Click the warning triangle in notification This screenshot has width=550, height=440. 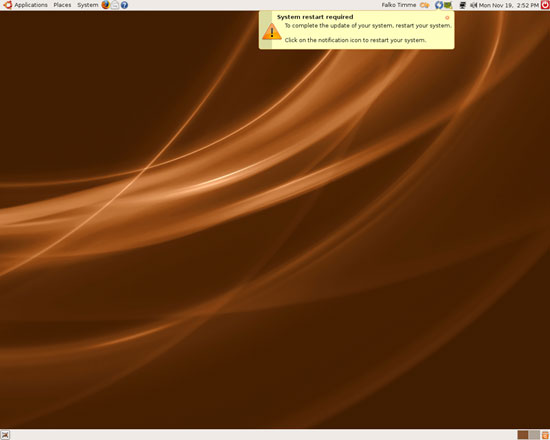point(272,32)
